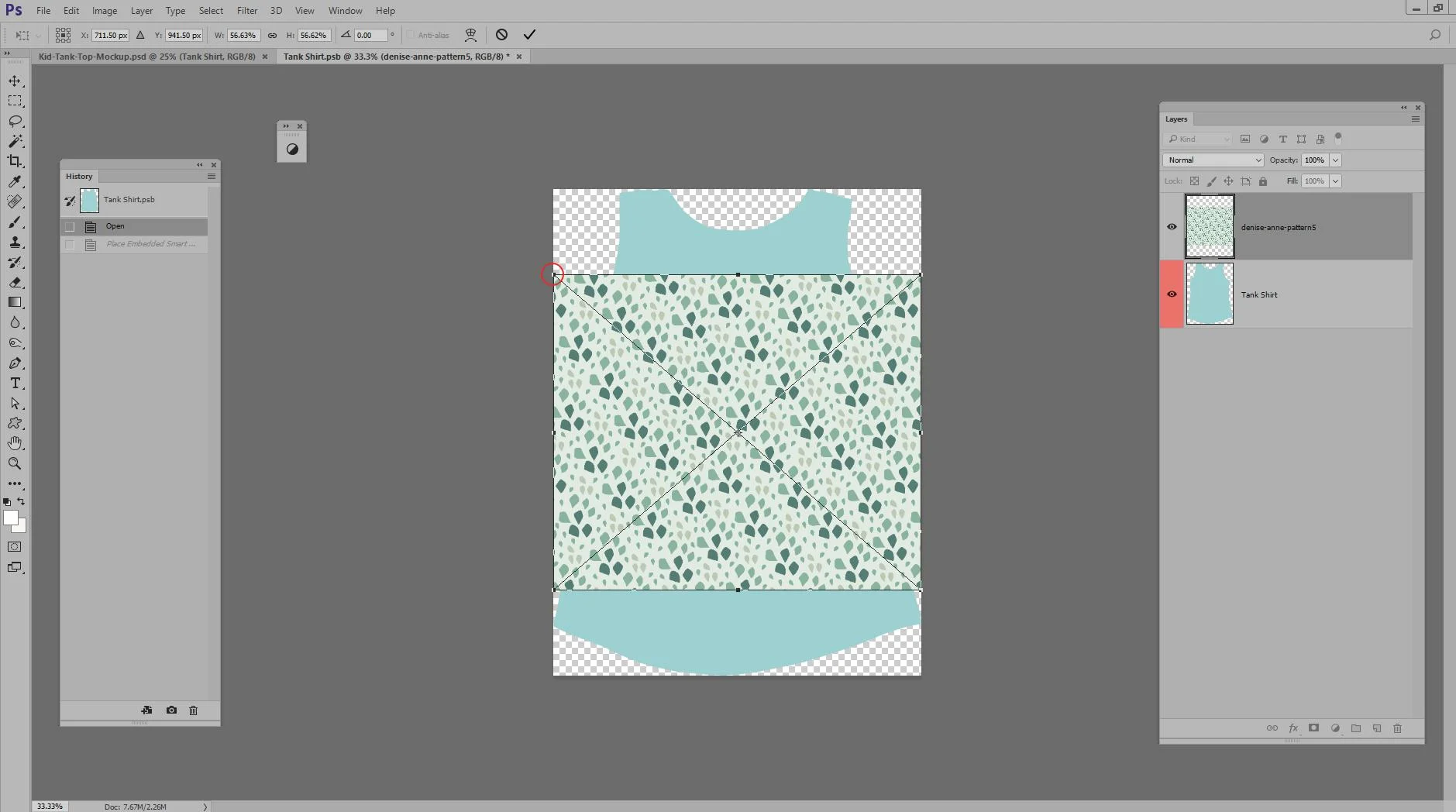This screenshot has width=1456, height=812.
Task: Hide the denise-anne-pattern5 layer visibility
Action: pos(1172,226)
